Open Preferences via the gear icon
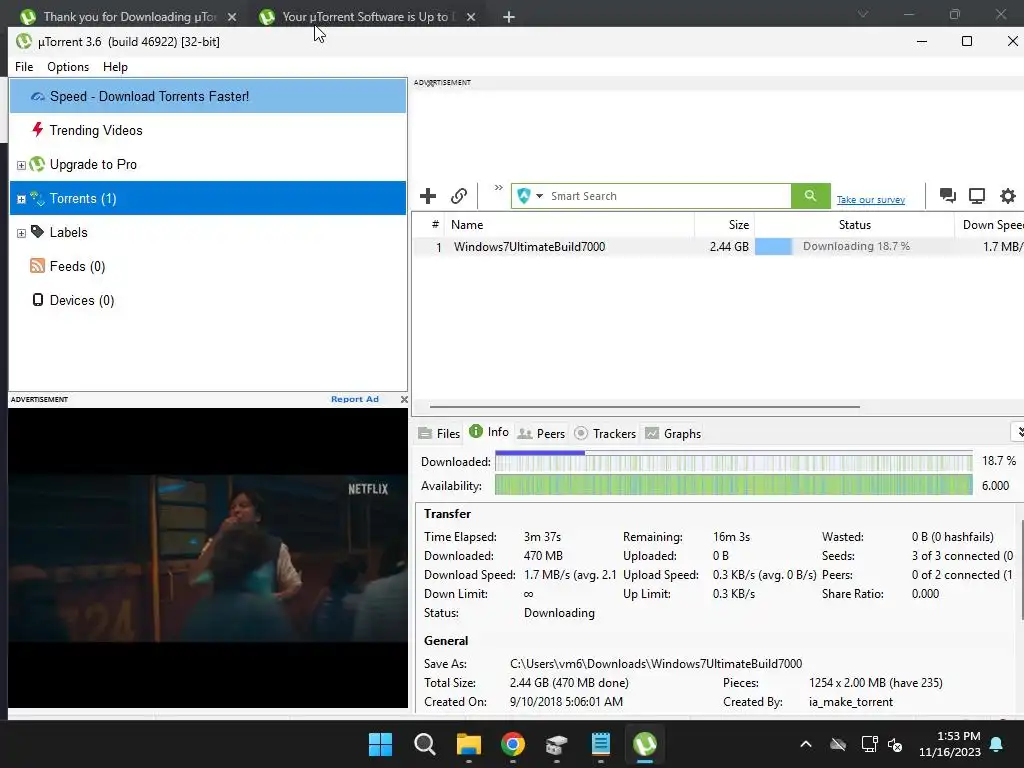 pos(1008,195)
